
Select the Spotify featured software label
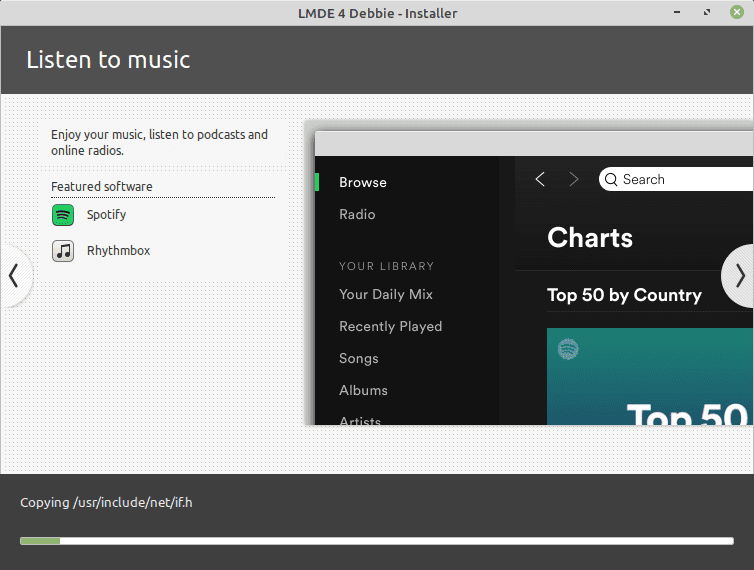click(106, 215)
